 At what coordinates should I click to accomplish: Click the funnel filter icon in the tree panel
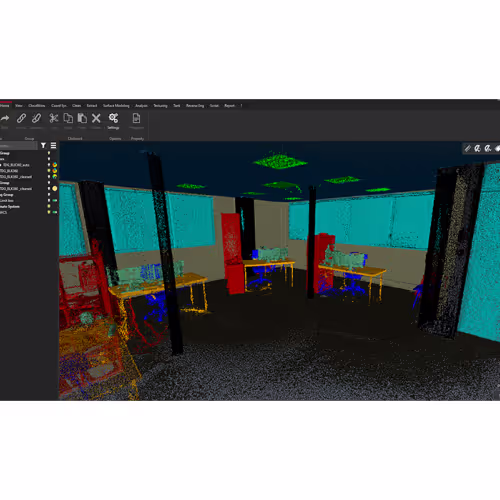43,145
